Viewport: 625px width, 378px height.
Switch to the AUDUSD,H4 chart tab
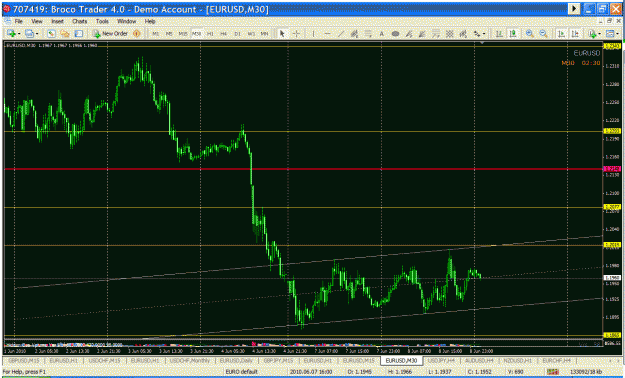479,361
